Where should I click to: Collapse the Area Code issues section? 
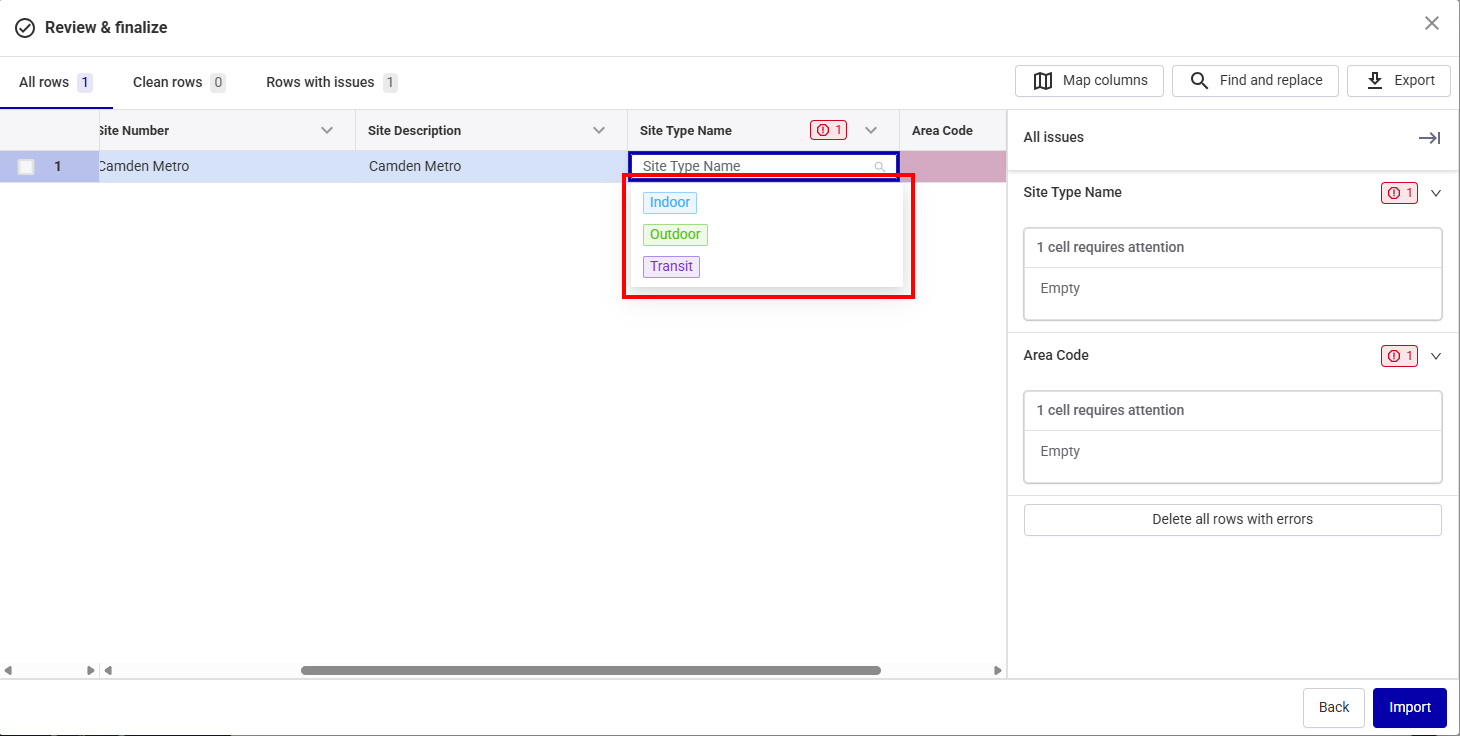(x=1436, y=356)
